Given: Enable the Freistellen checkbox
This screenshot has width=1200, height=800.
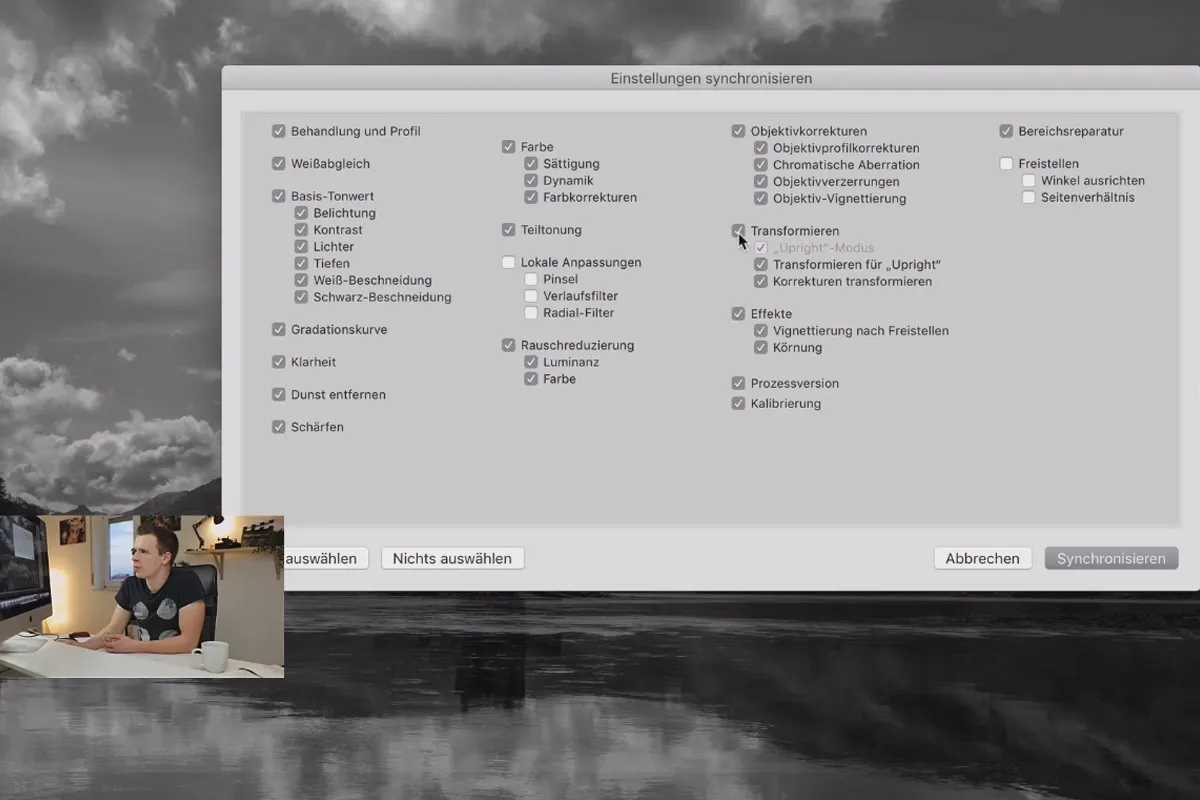Looking at the screenshot, I should pos(1007,163).
